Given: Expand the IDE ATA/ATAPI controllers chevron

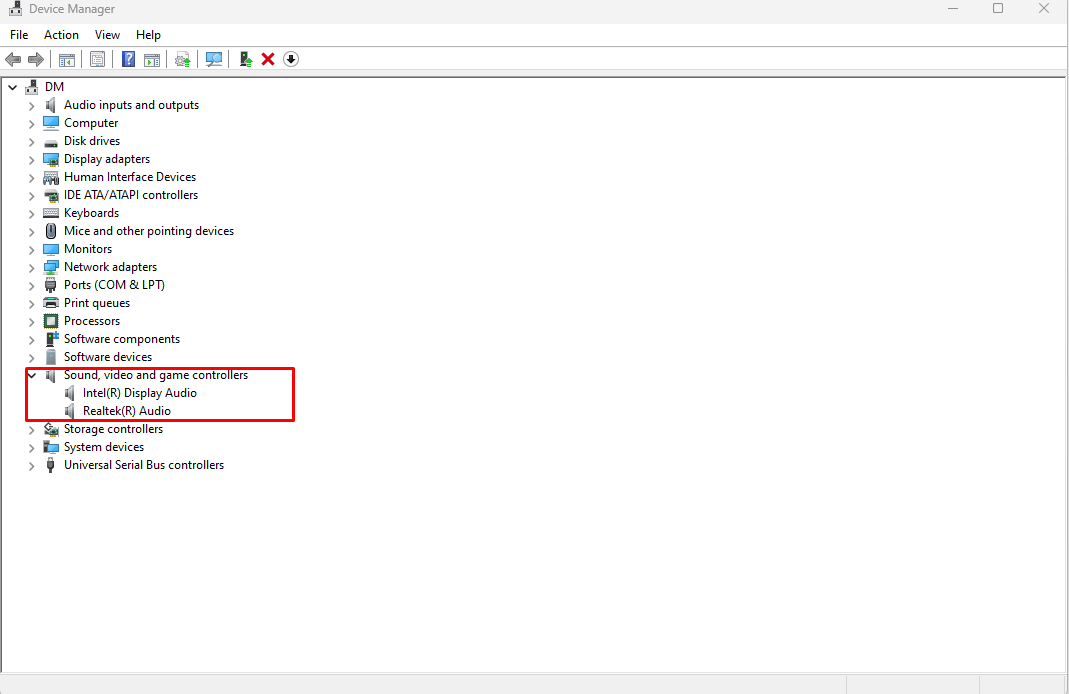Looking at the screenshot, I should (31, 196).
